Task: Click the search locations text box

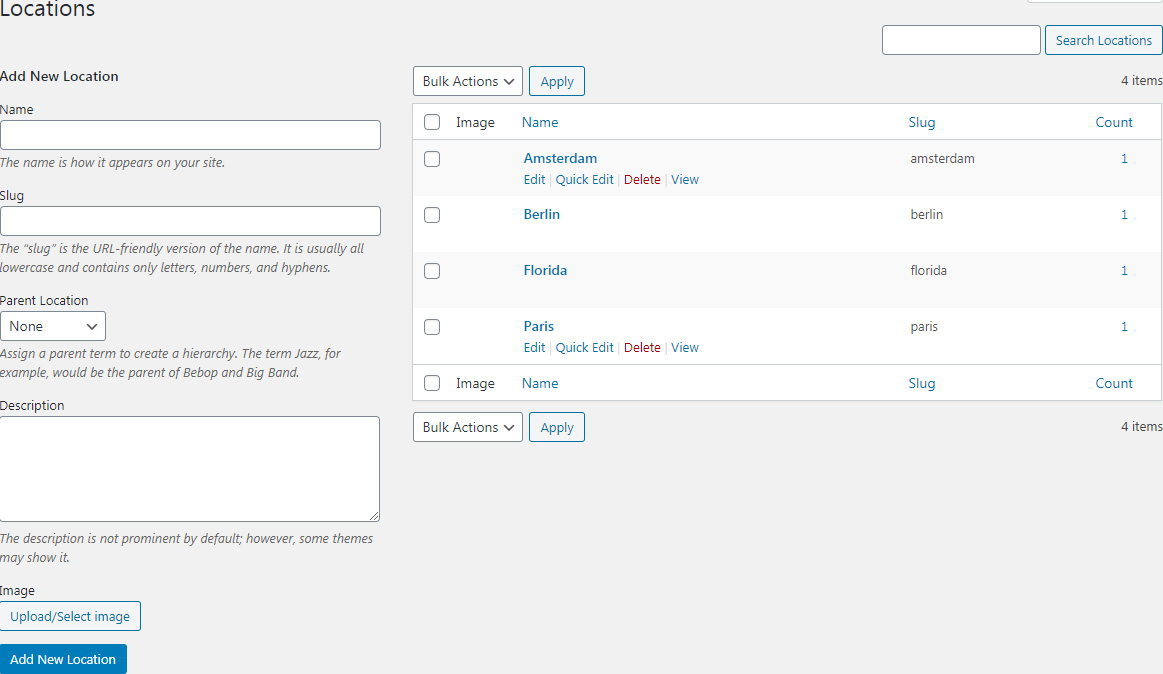Action: pos(961,40)
